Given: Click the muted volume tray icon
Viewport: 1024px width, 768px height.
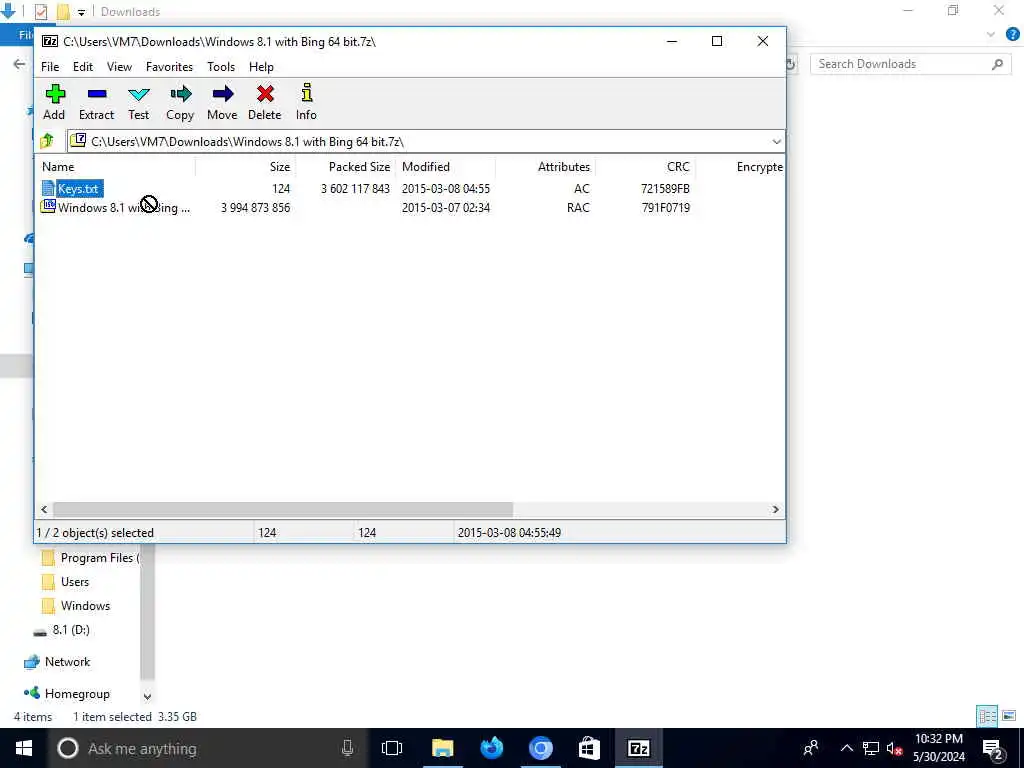Looking at the screenshot, I should (x=894, y=748).
